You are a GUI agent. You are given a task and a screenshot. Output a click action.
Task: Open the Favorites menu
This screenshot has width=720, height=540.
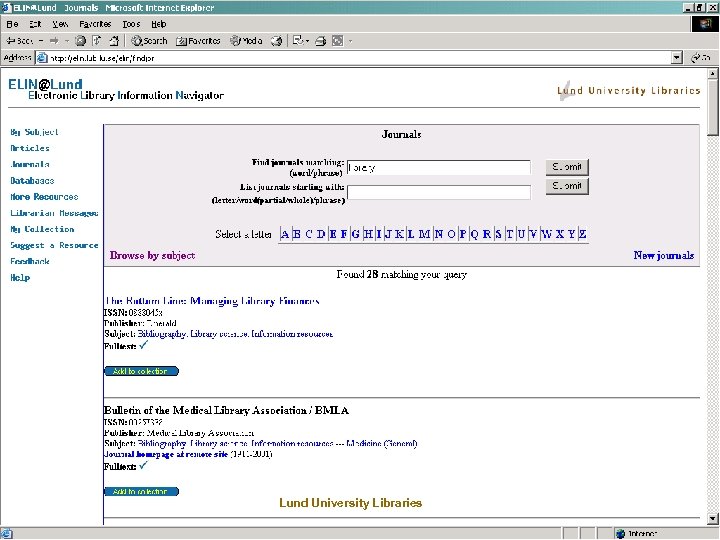tap(96, 24)
